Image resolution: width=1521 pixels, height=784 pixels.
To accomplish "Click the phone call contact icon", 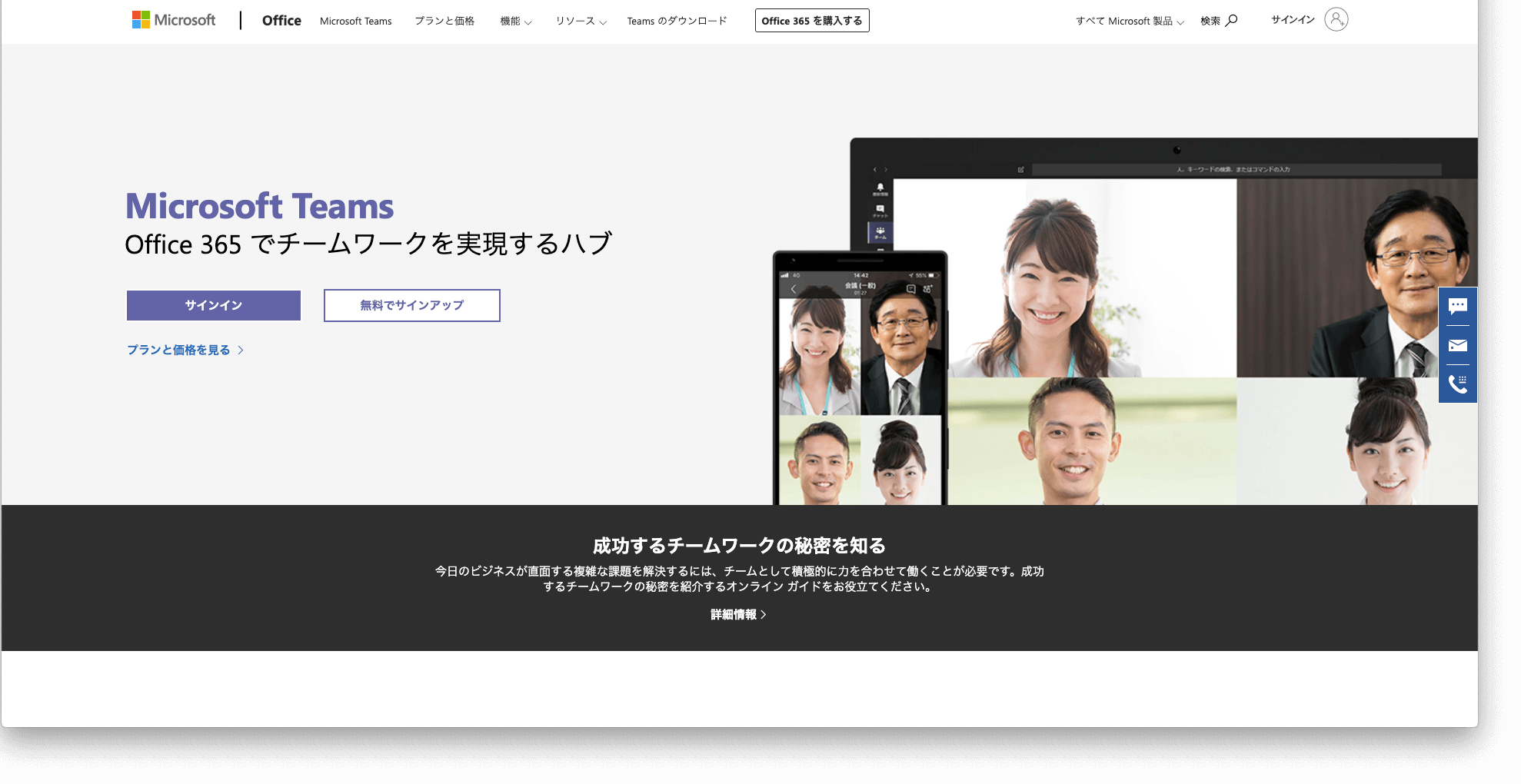I will pyautogui.click(x=1457, y=384).
